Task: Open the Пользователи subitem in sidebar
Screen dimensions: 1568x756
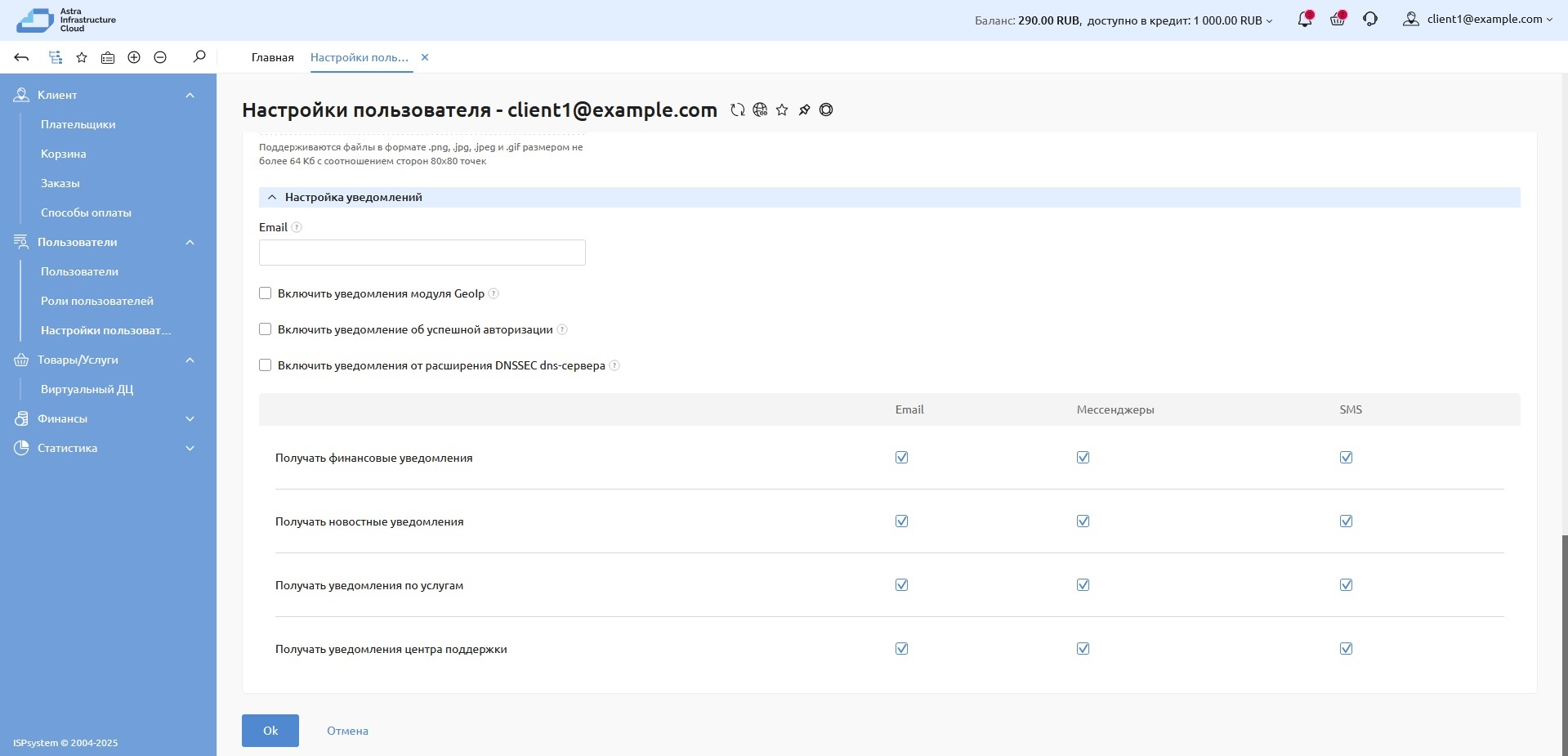Action: (x=79, y=271)
